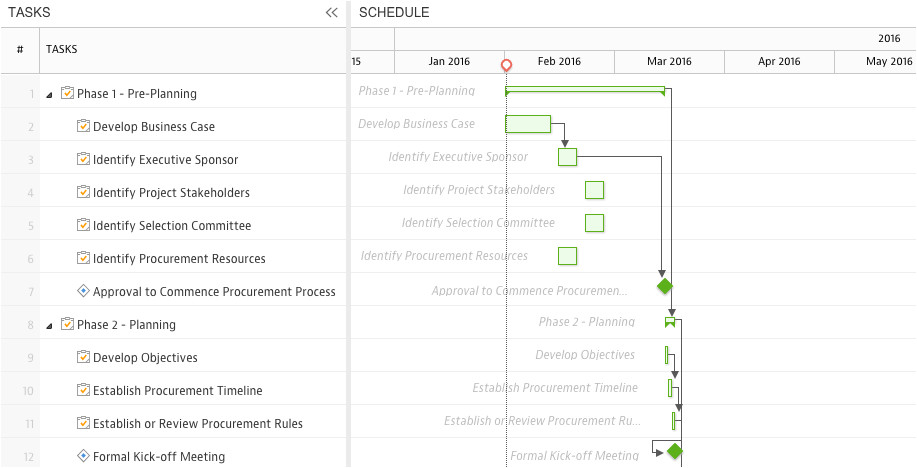Image resolution: width=917 pixels, height=468 pixels.
Task: Select Approval to Commence Procurement Process row
Action: click(x=214, y=292)
